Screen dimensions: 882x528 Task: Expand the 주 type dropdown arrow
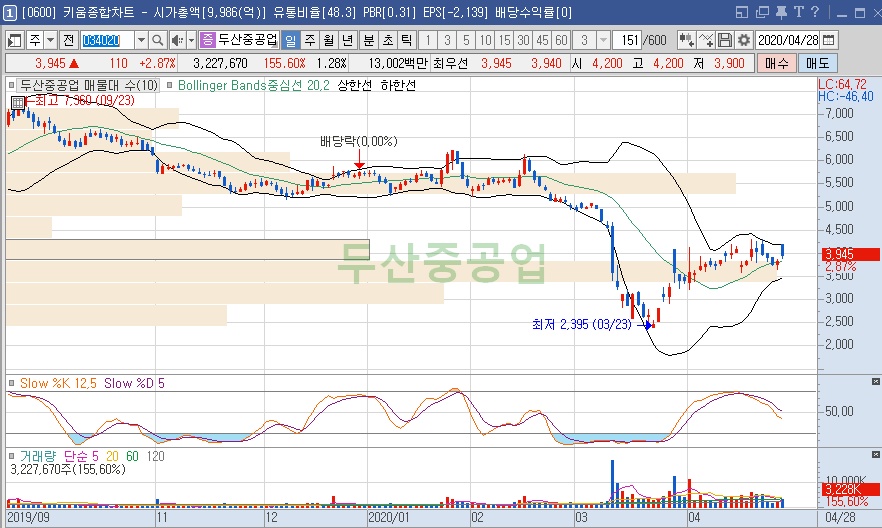click(51, 40)
